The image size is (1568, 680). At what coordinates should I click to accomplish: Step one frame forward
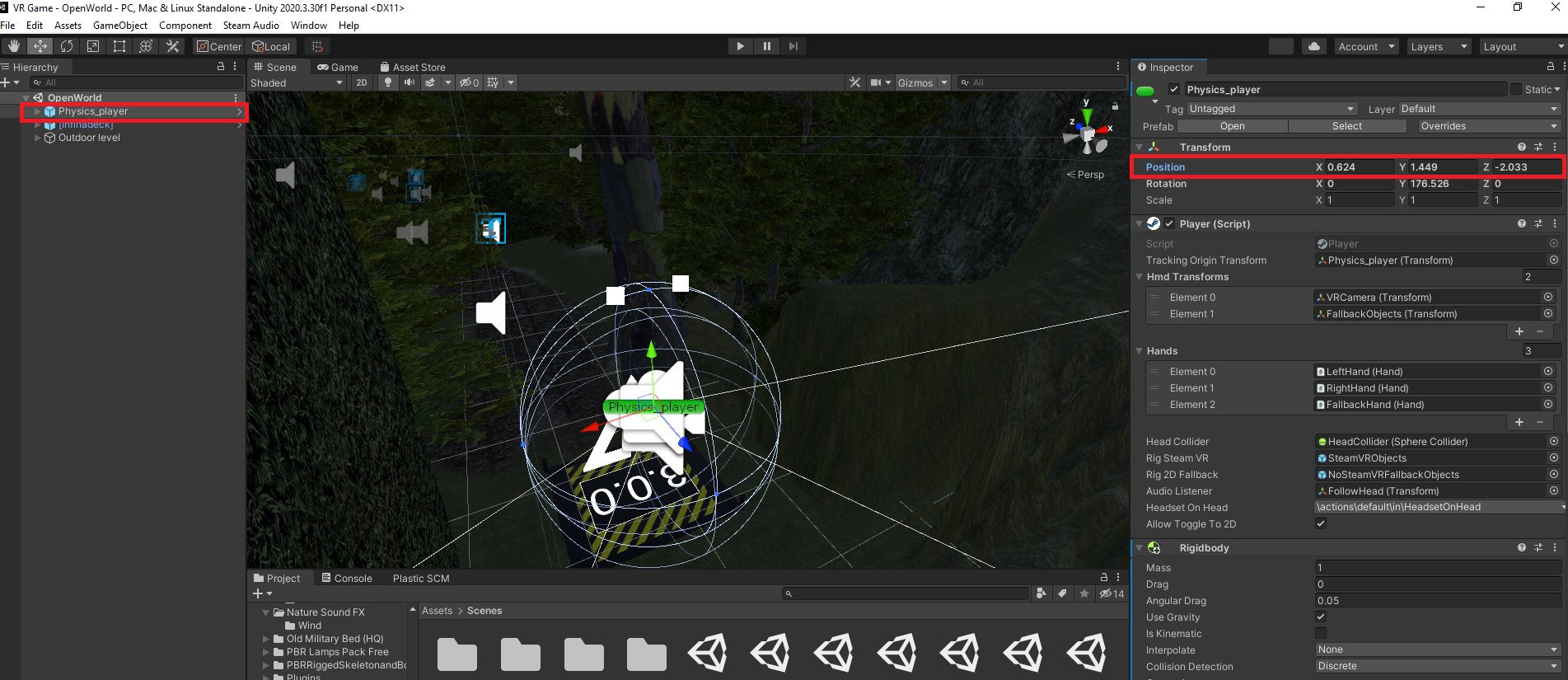(x=793, y=46)
